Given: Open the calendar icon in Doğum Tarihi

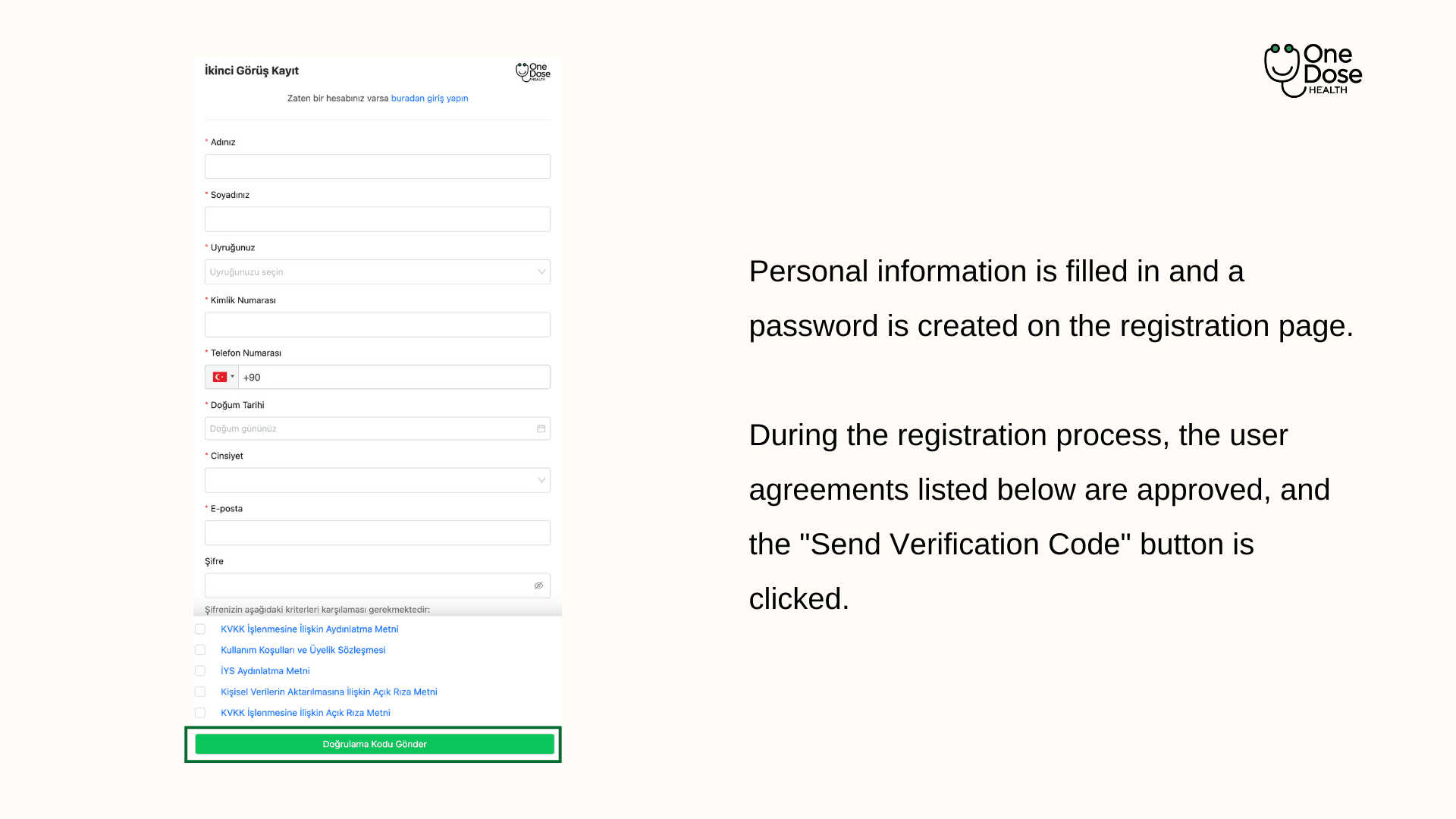Looking at the screenshot, I should [541, 428].
